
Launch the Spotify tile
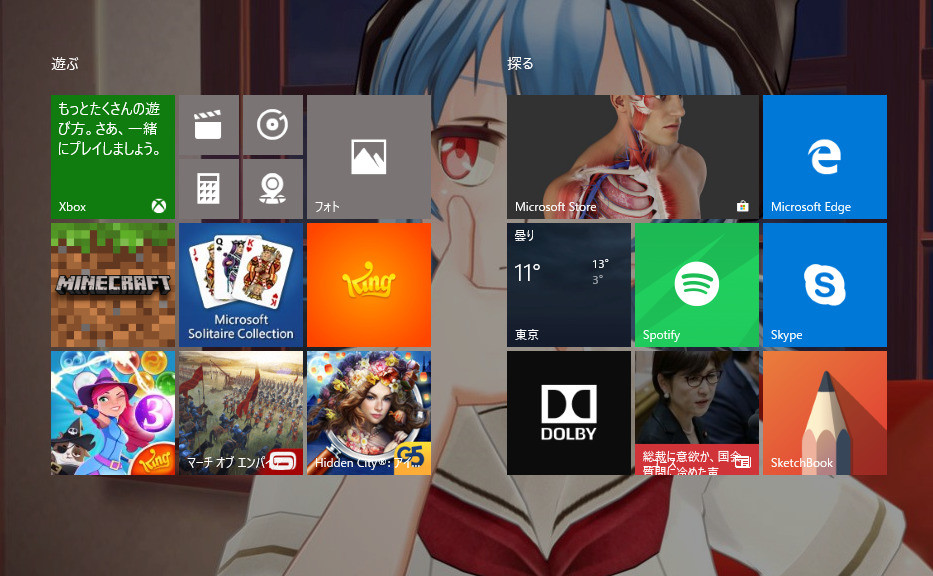(x=697, y=285)
